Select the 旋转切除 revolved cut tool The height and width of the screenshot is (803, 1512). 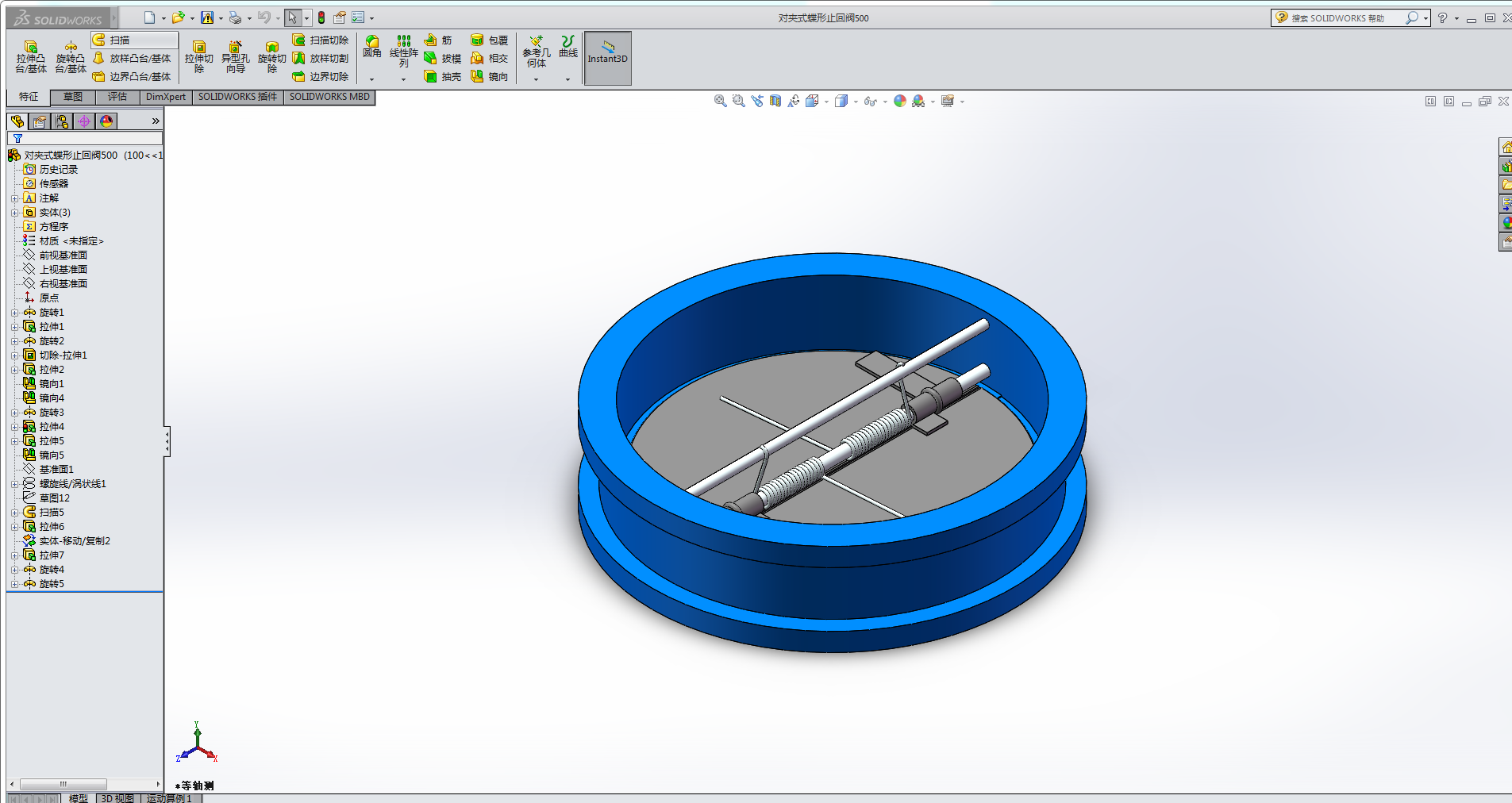tap(271, 57)
